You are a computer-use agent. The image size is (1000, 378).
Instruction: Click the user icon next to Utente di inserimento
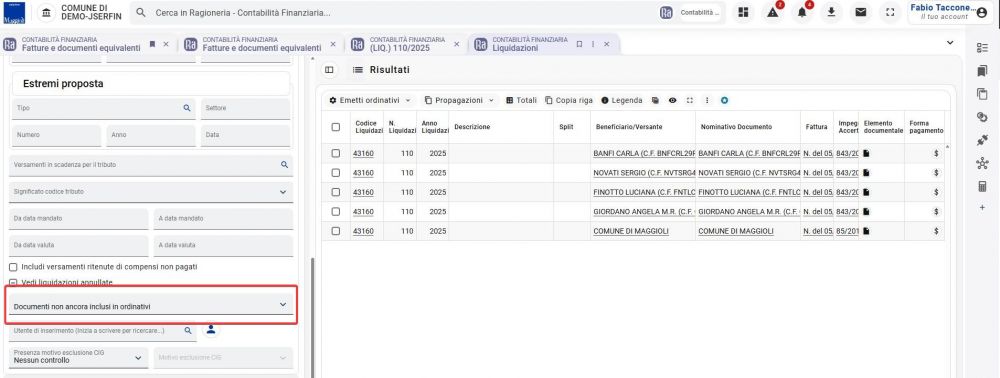[212, 330]
